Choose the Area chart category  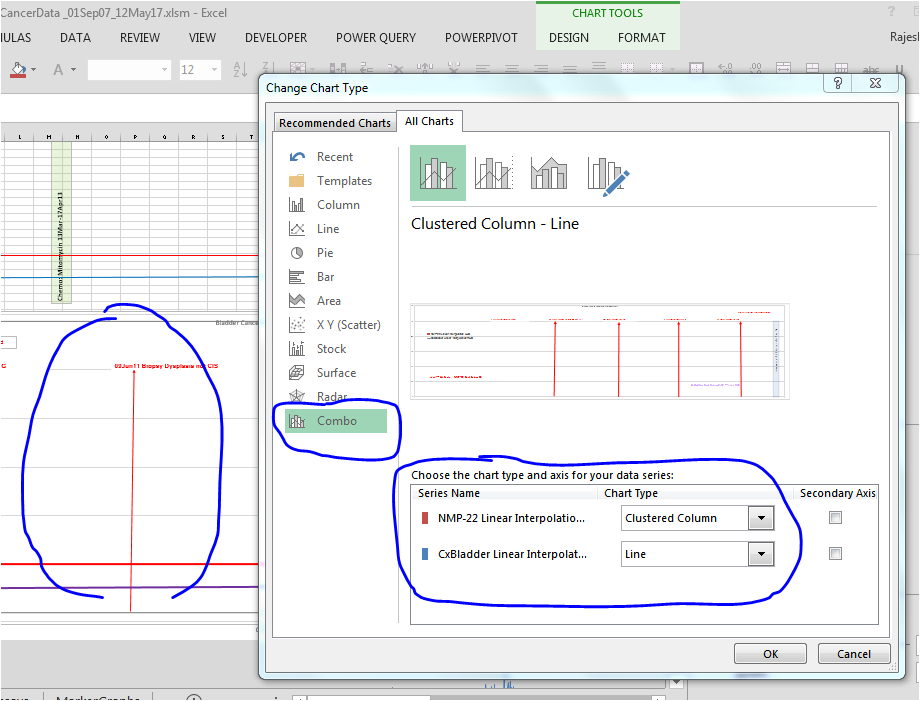pos(334,301)
